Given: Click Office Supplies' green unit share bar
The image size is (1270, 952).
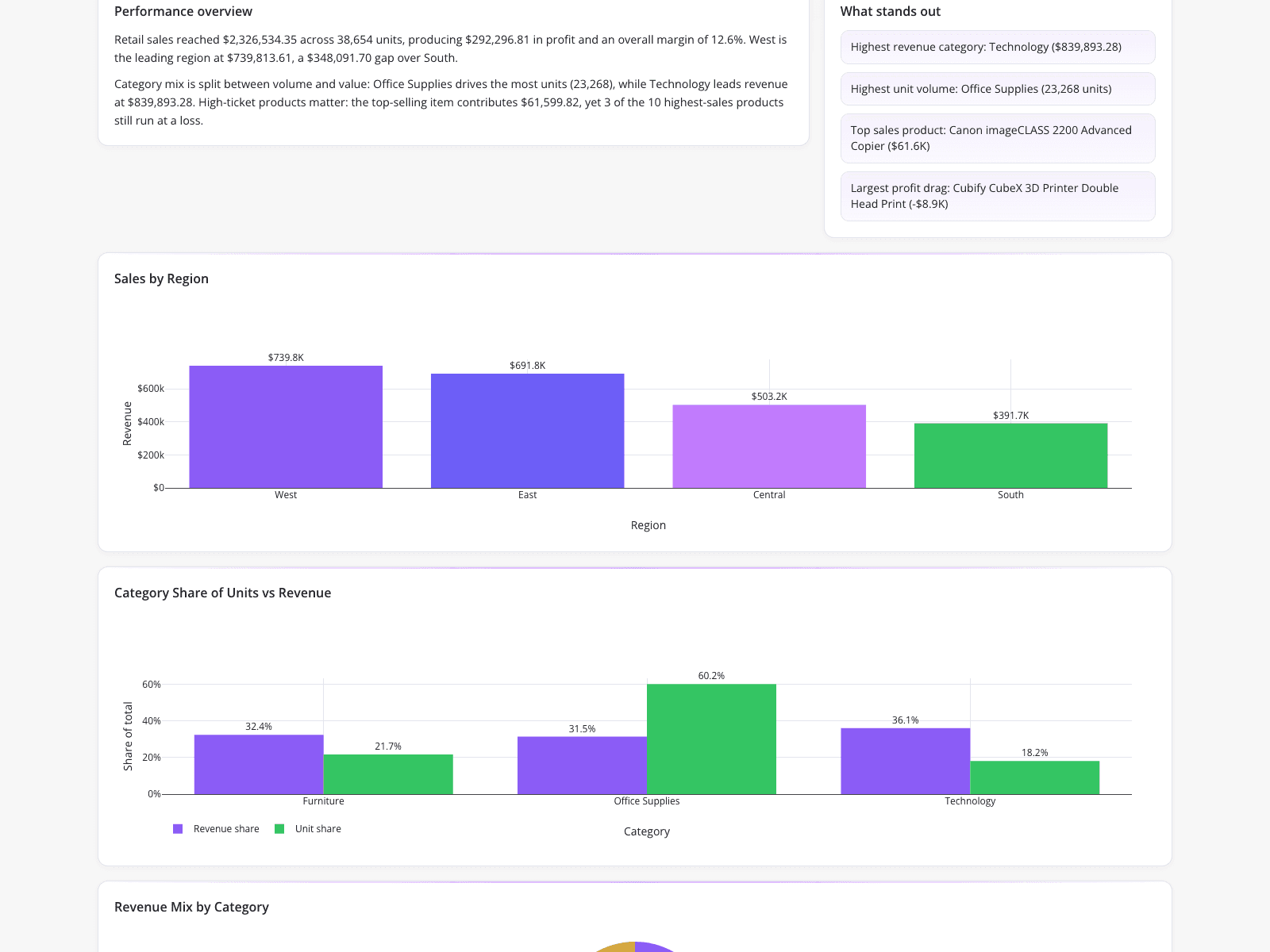Looking at the screenshot, I should pyautogui.click(x=711, y=739).
